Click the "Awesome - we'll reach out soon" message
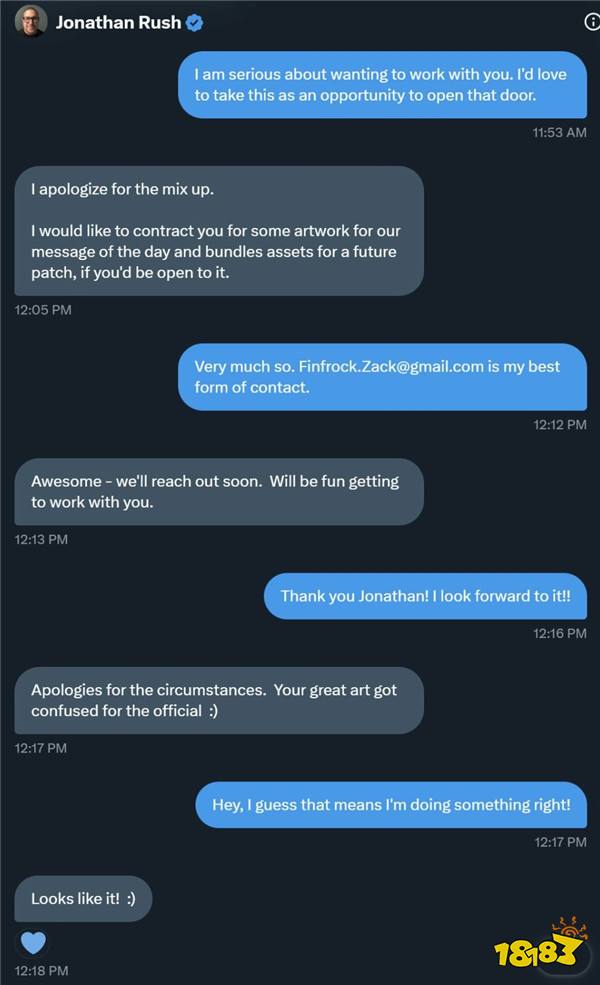Image resolution: width=600 pixels, height=985 pixels. [x=219, y=491]
